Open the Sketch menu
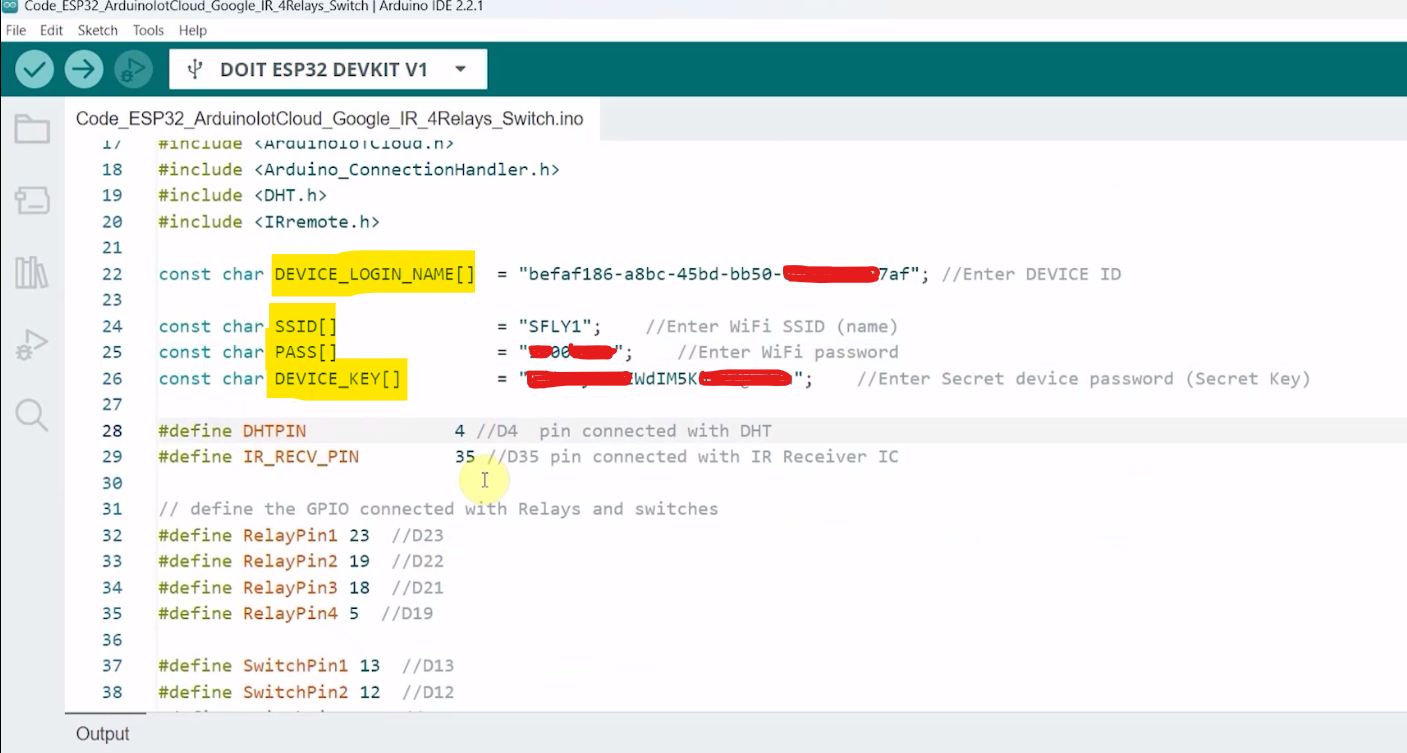Viewport: 1407px width, 753px height. 97,30
